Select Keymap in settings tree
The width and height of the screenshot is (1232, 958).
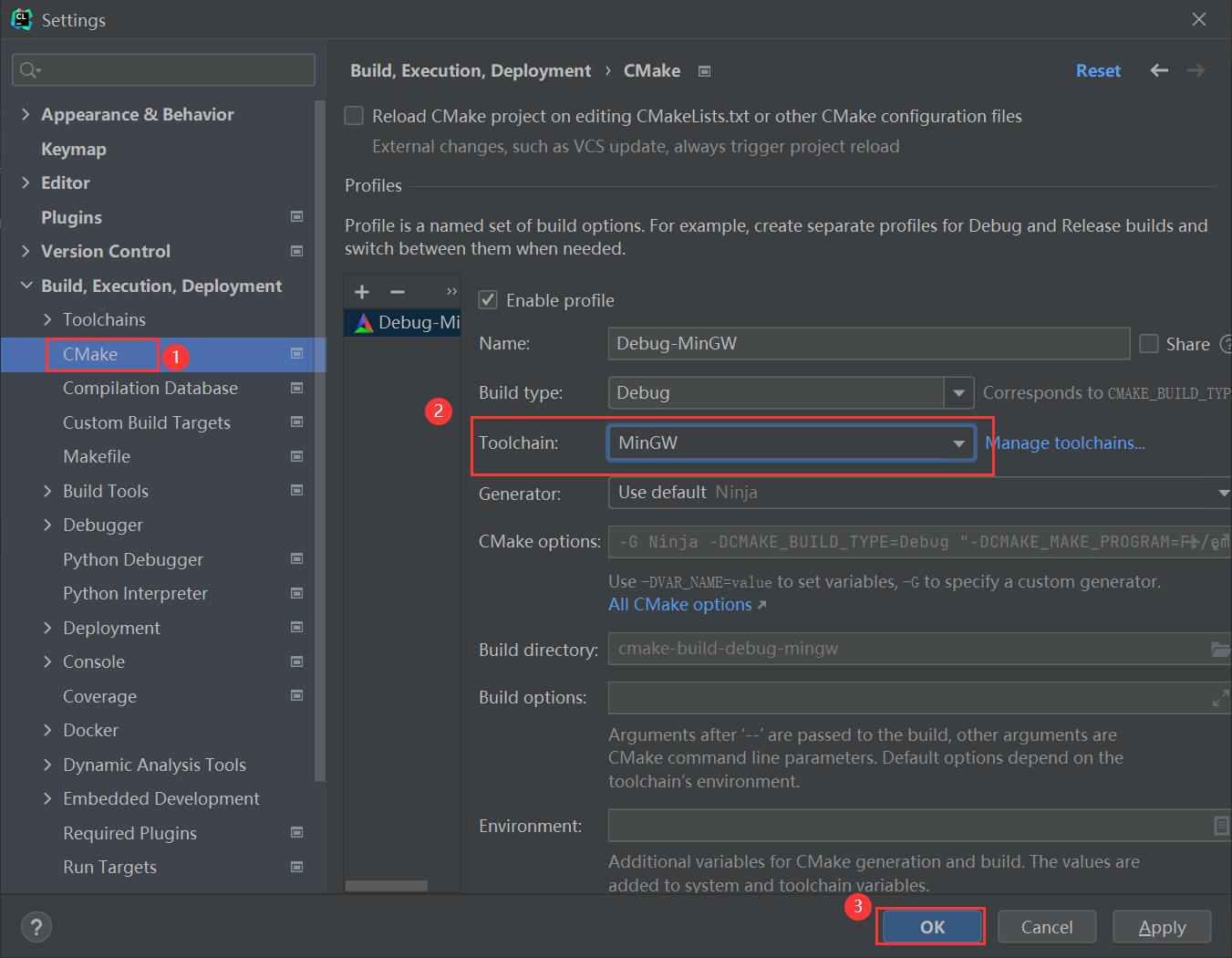74,149
